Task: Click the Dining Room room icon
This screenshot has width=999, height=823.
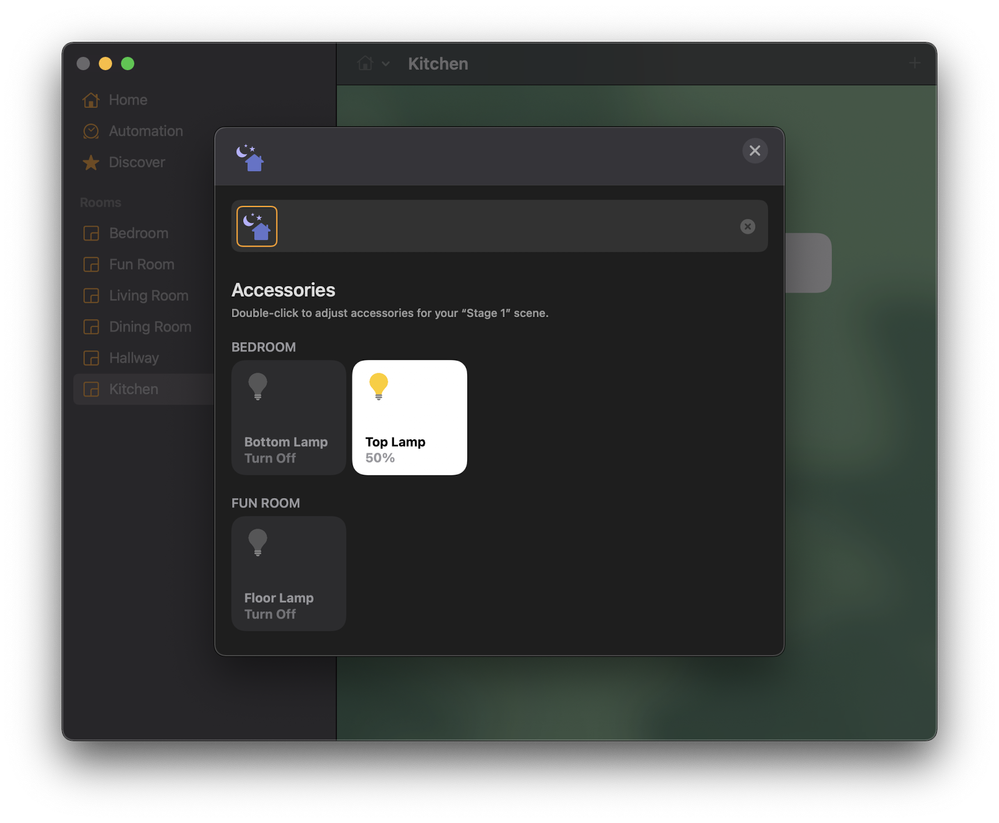Action: click(91, 327)
